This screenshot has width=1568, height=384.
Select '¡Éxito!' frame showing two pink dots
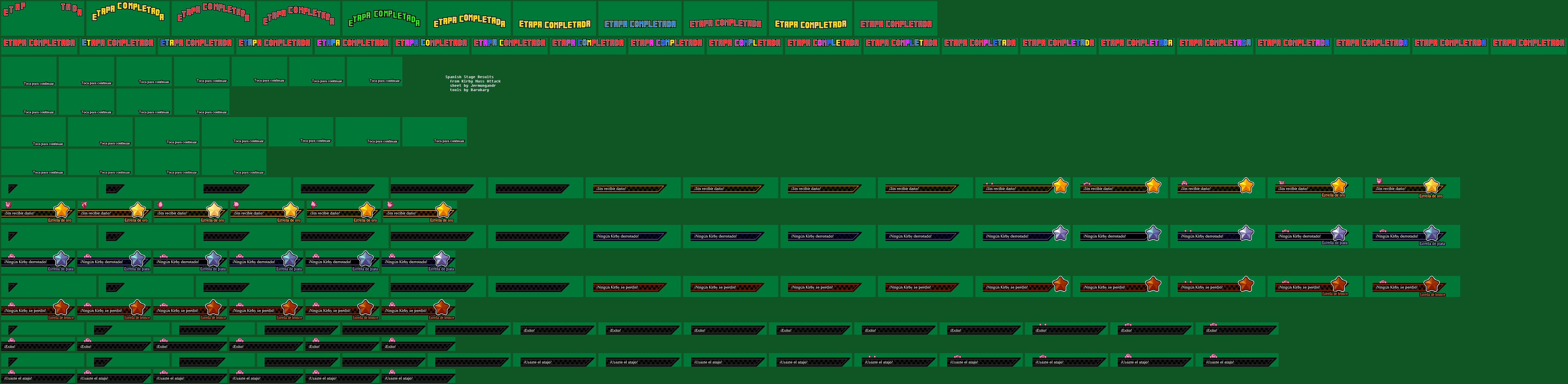tap(1066, 329)
